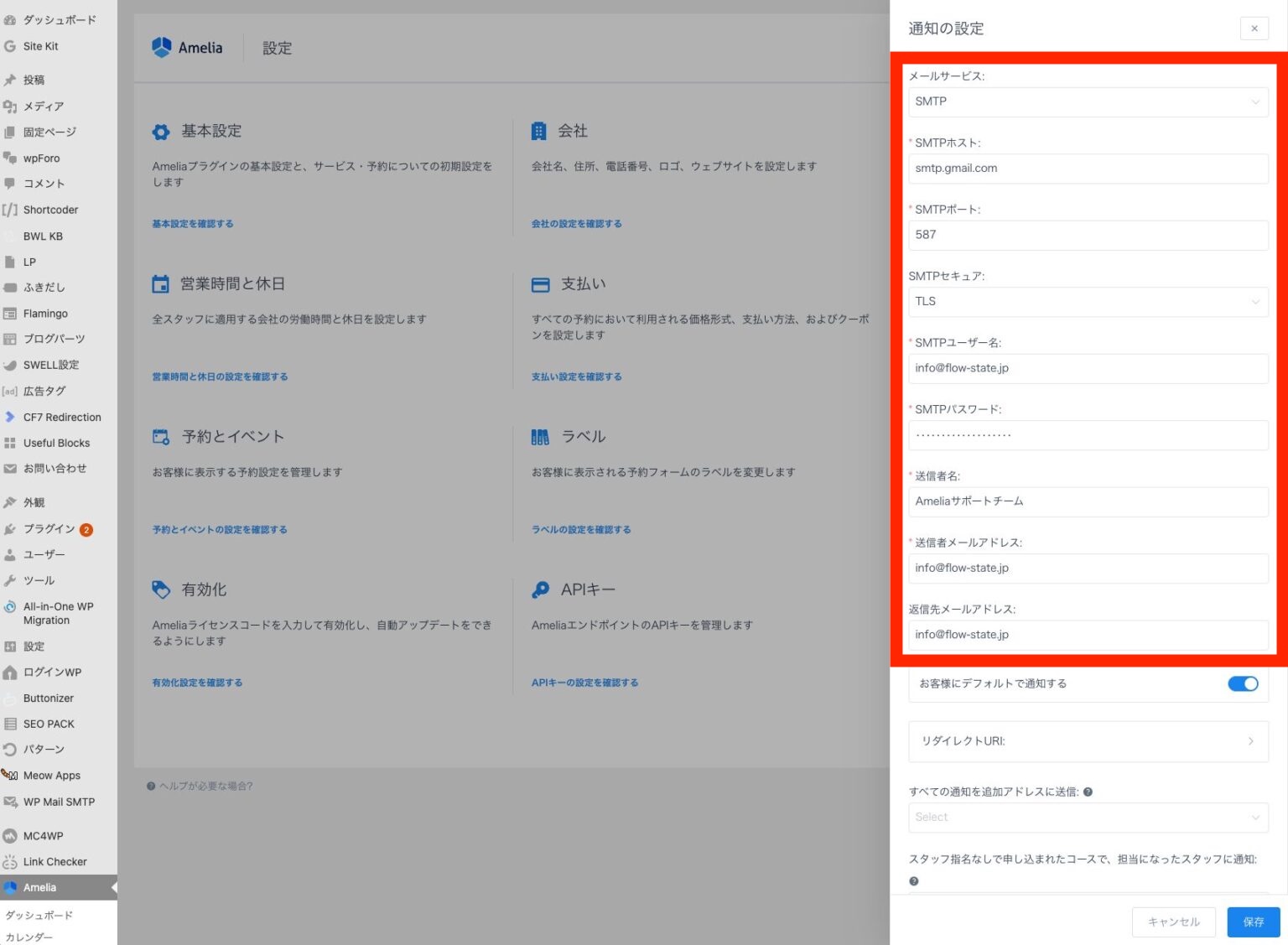Click the キャンセル button

point(1173,922)
